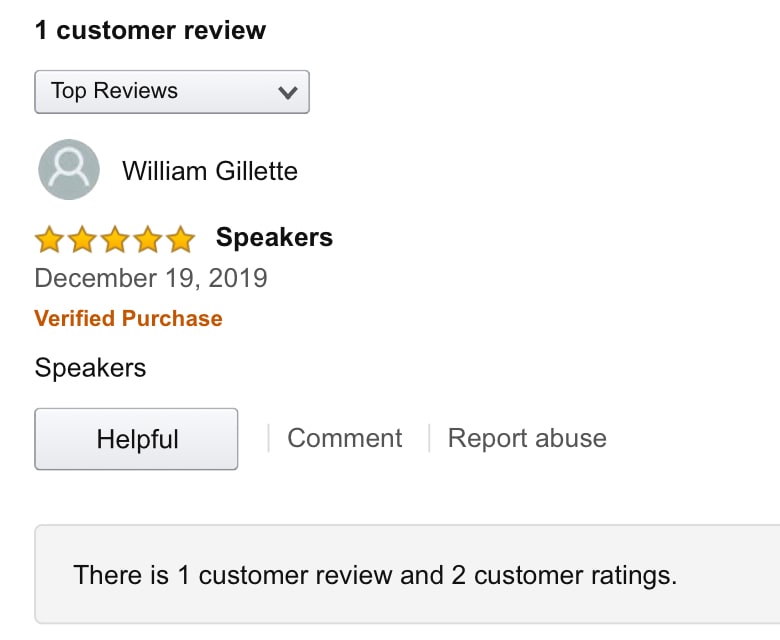Screen dimensions: 780x640
Task: Click the first star of the rating
Action: coord(49,239)
